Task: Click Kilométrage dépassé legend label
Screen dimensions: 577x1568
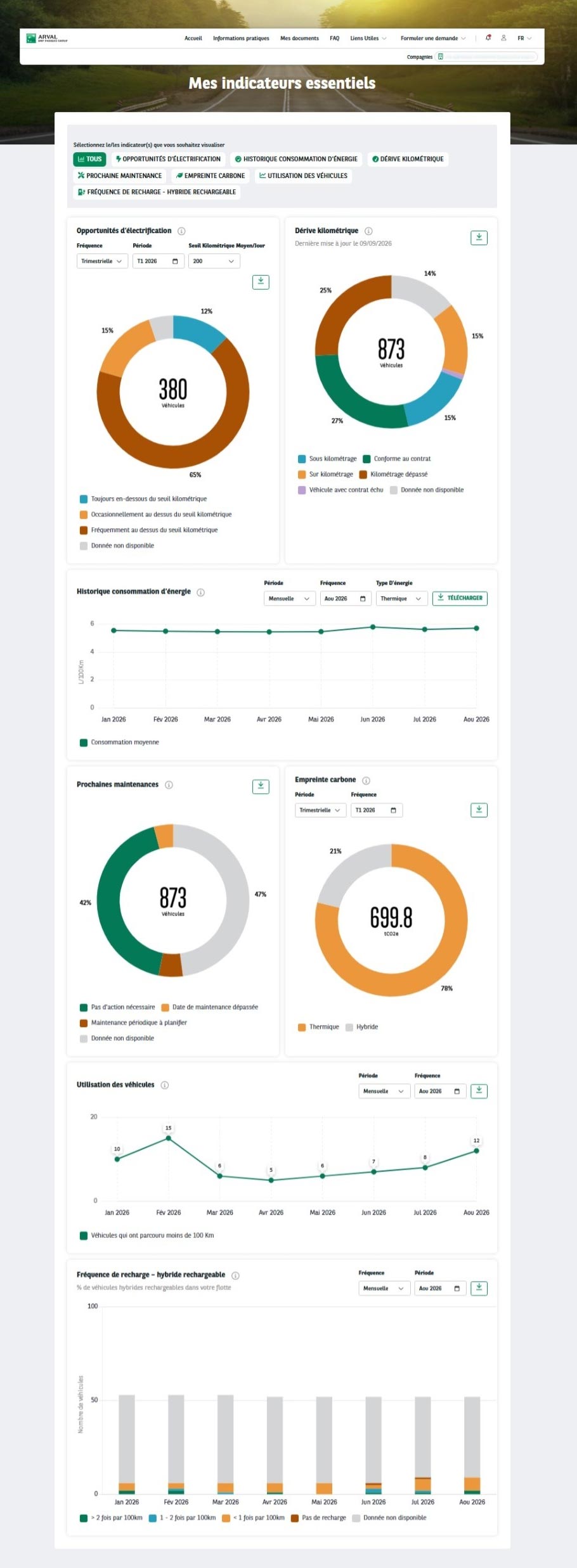Action: 399,475
